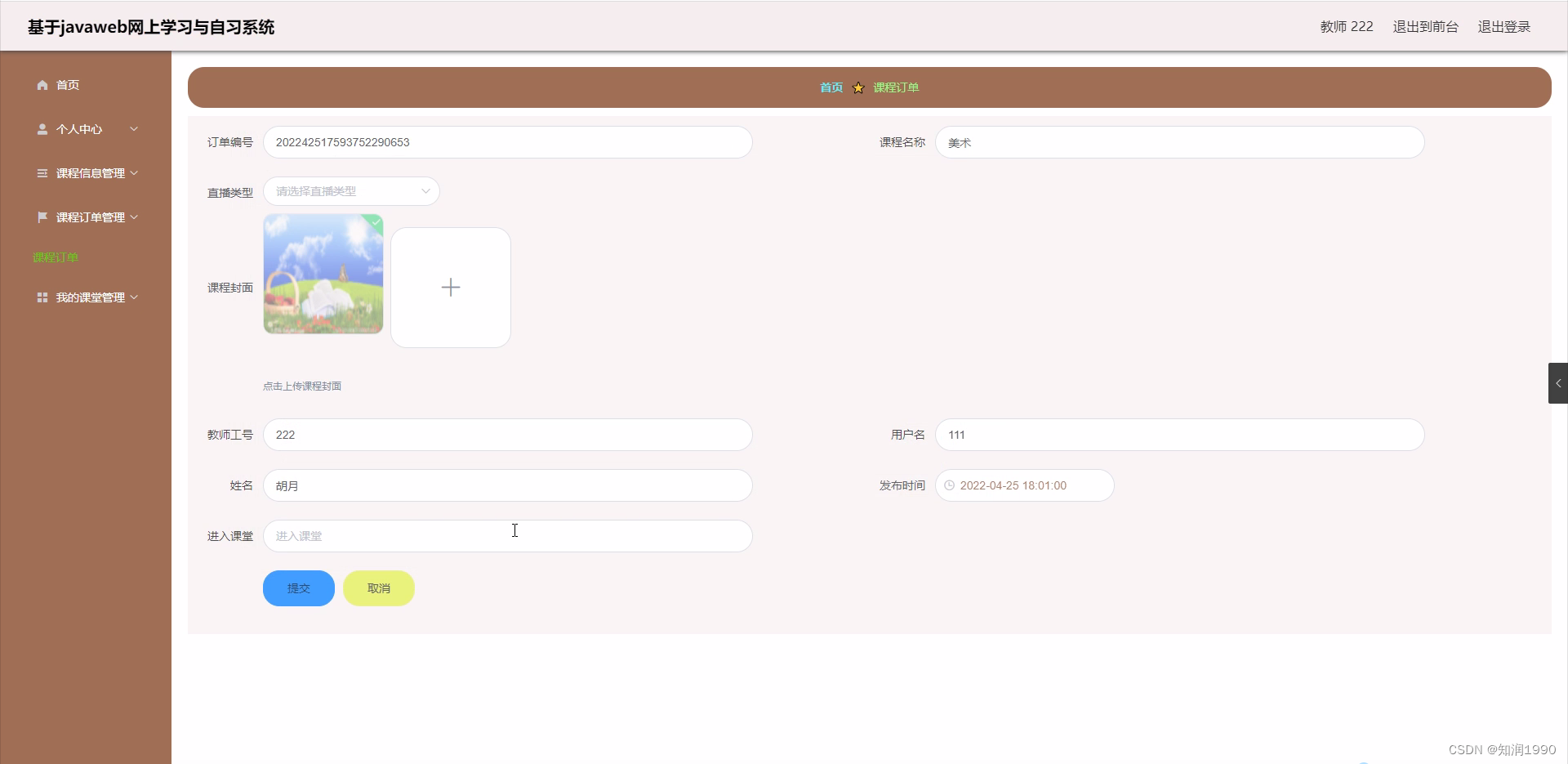Viewport: 1568px width, 764px height.
Task: Click the 提交 submit button
Action: [298, 588]
